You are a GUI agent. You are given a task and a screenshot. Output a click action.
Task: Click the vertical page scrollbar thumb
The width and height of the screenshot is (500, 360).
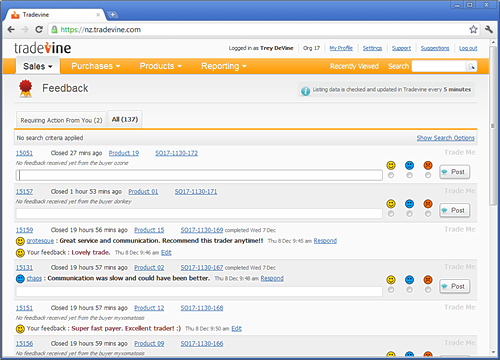(493, 126)
